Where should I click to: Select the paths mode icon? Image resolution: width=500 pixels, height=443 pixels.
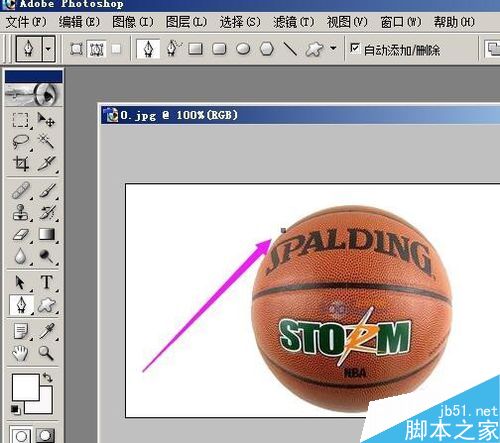click(x=96, y=49)
